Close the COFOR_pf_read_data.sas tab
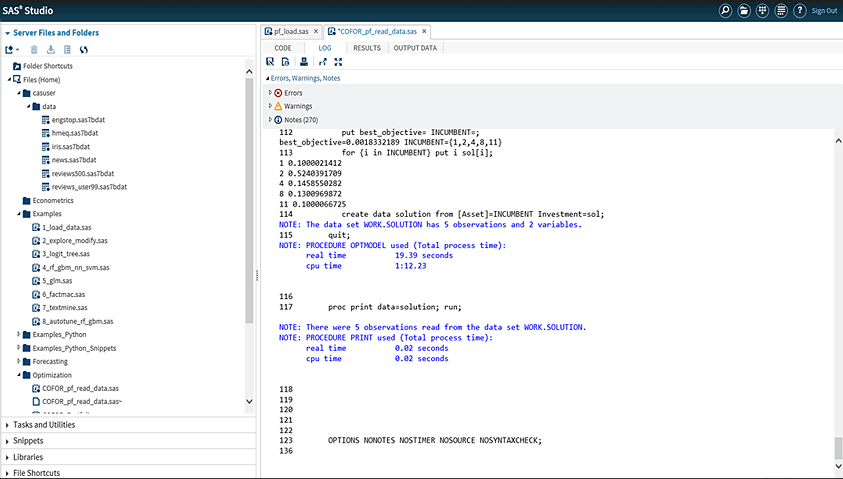Image resolution: width=843 pixels, height=479 pixels. (424, 32)
